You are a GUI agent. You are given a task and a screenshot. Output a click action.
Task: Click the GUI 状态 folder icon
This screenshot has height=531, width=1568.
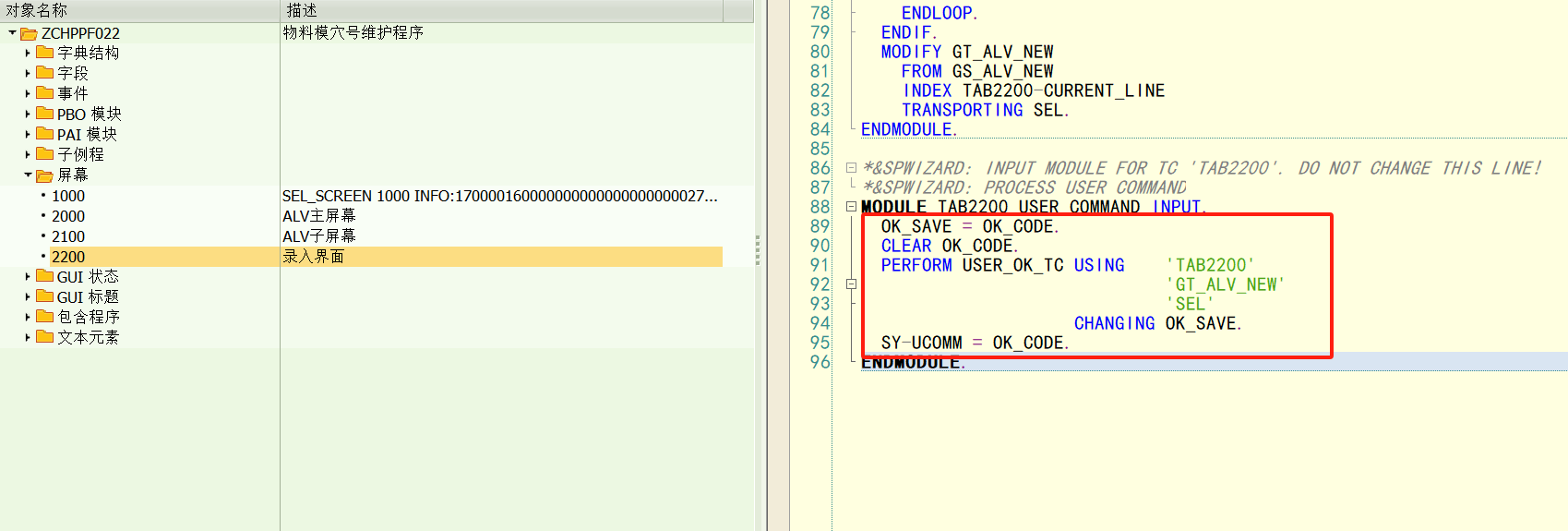[x=44, y=276]
